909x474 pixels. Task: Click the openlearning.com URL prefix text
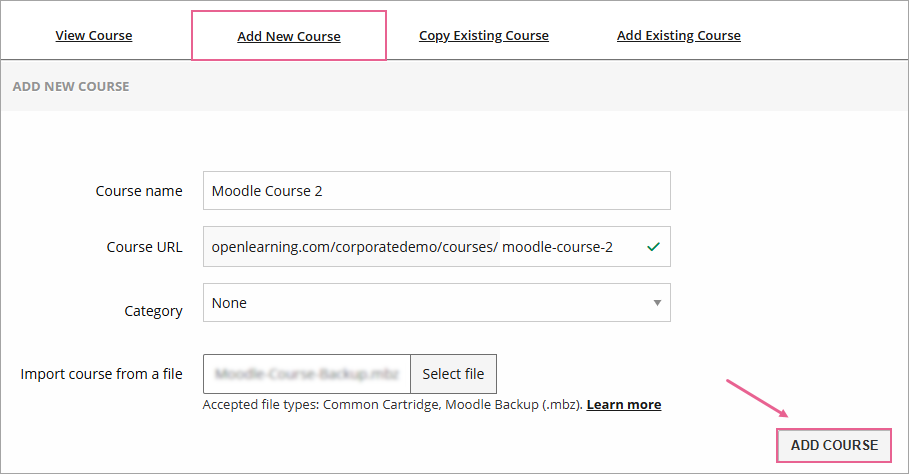[354, 247]
